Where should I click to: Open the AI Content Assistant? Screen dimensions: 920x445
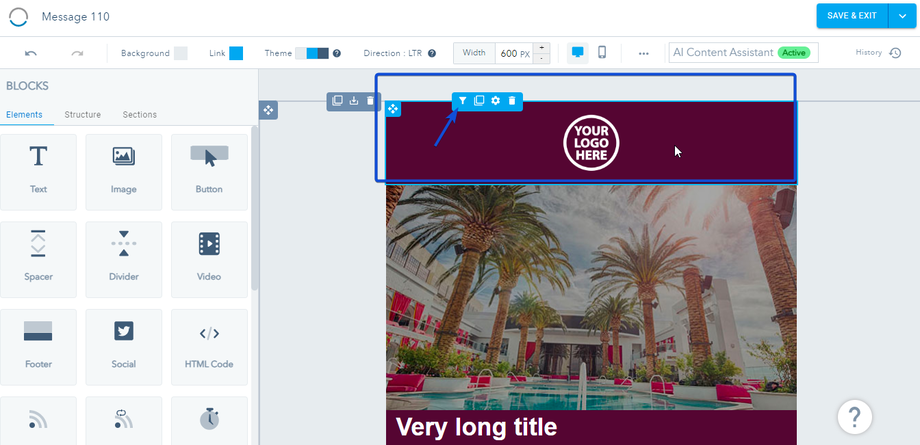[743, 53]
